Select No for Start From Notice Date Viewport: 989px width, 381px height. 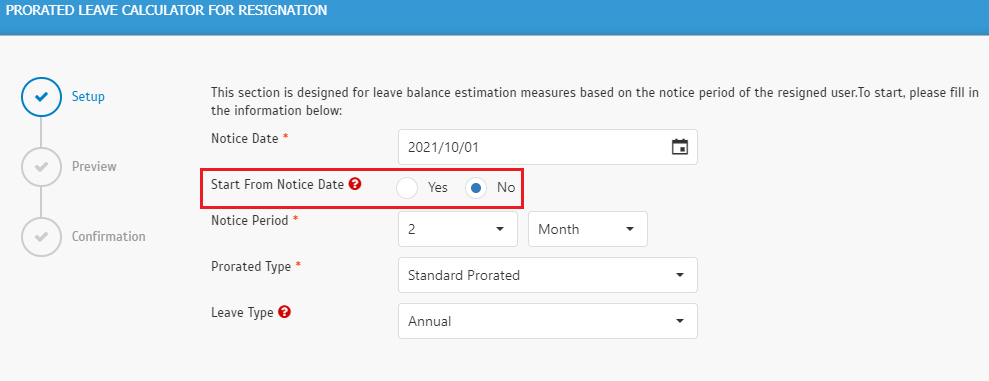coord(476,188)
